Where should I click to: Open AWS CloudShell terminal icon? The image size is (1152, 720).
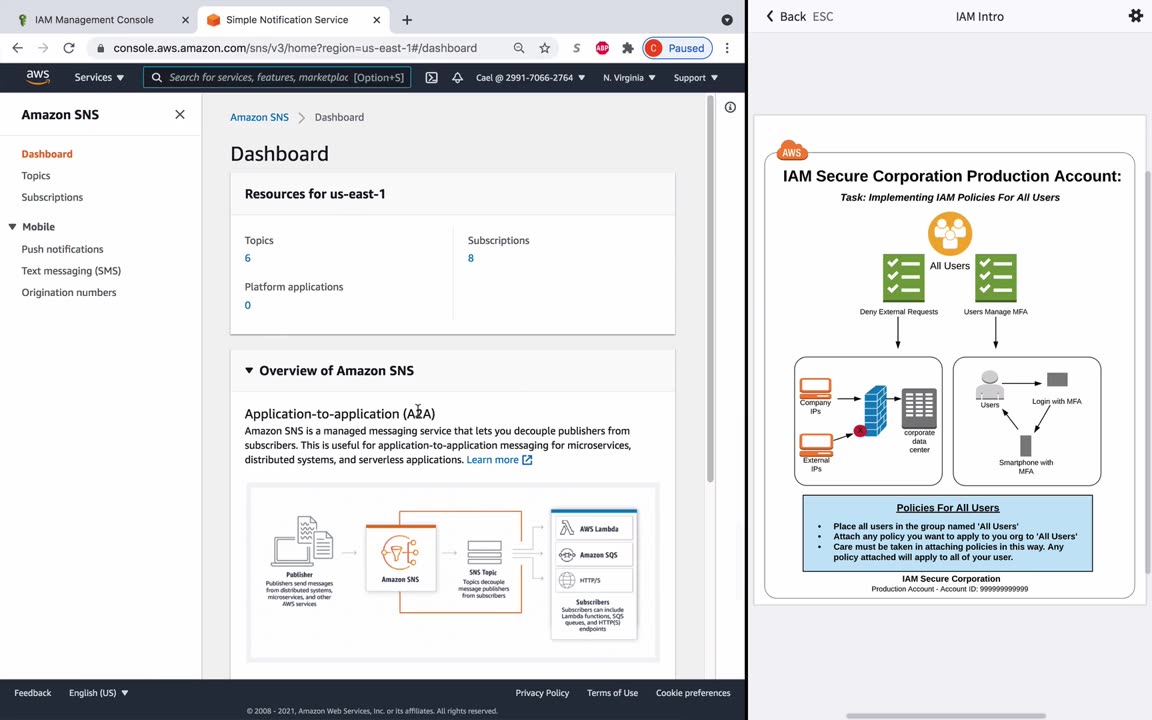tap(431, 77)
